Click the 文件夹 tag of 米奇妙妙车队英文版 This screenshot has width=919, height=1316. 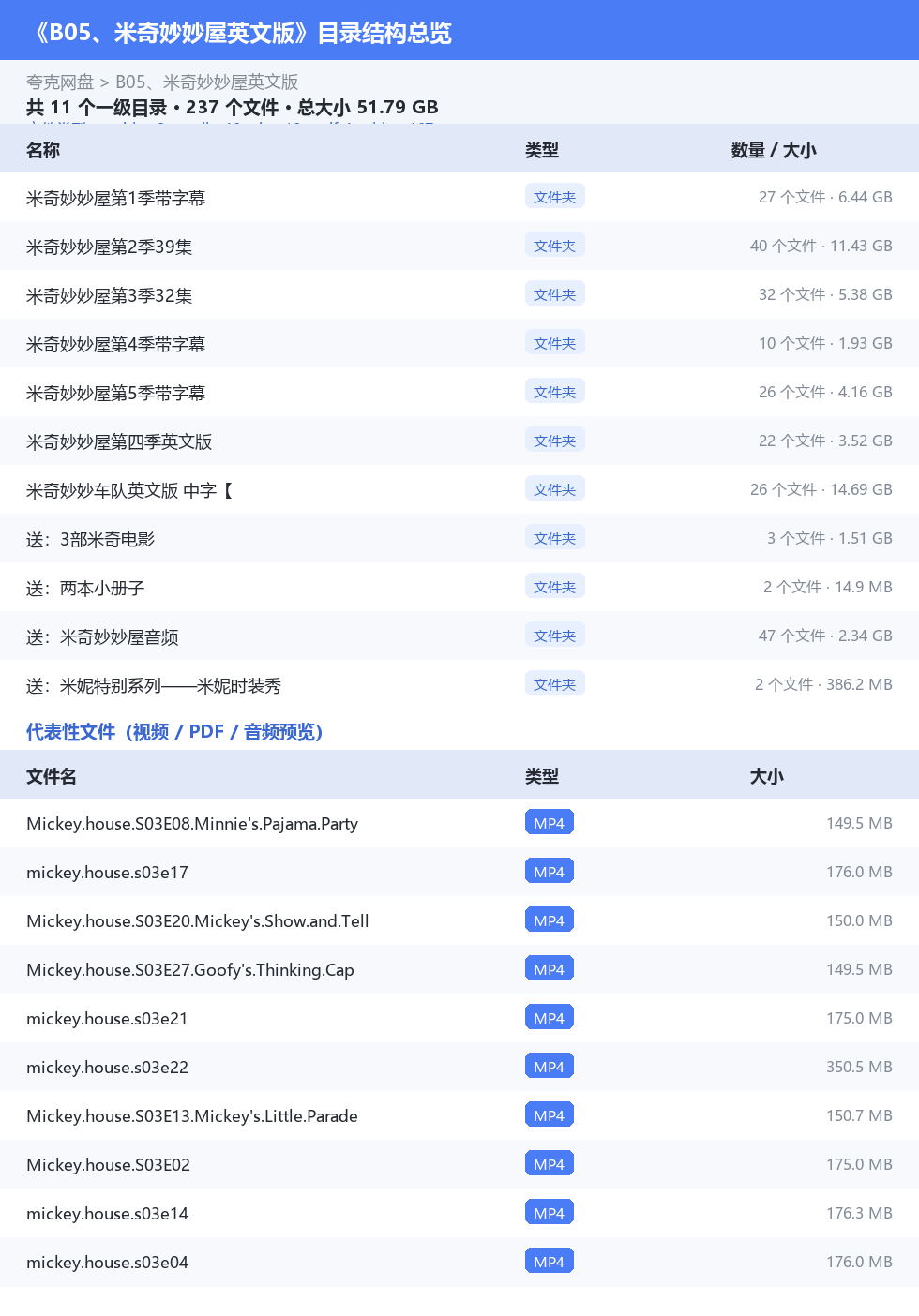(x=555, y=488)
